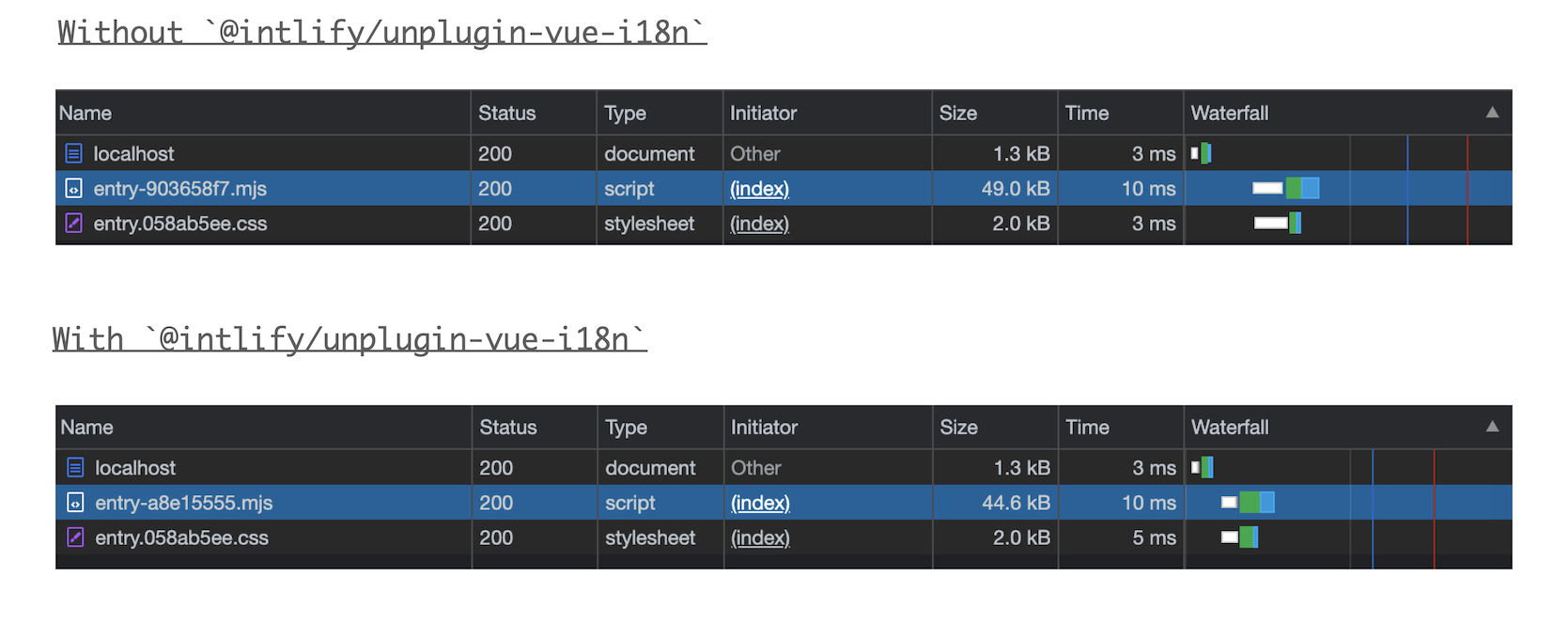Open the (index) initiator link for entry-903658f7.mjs

click(759, 188)
